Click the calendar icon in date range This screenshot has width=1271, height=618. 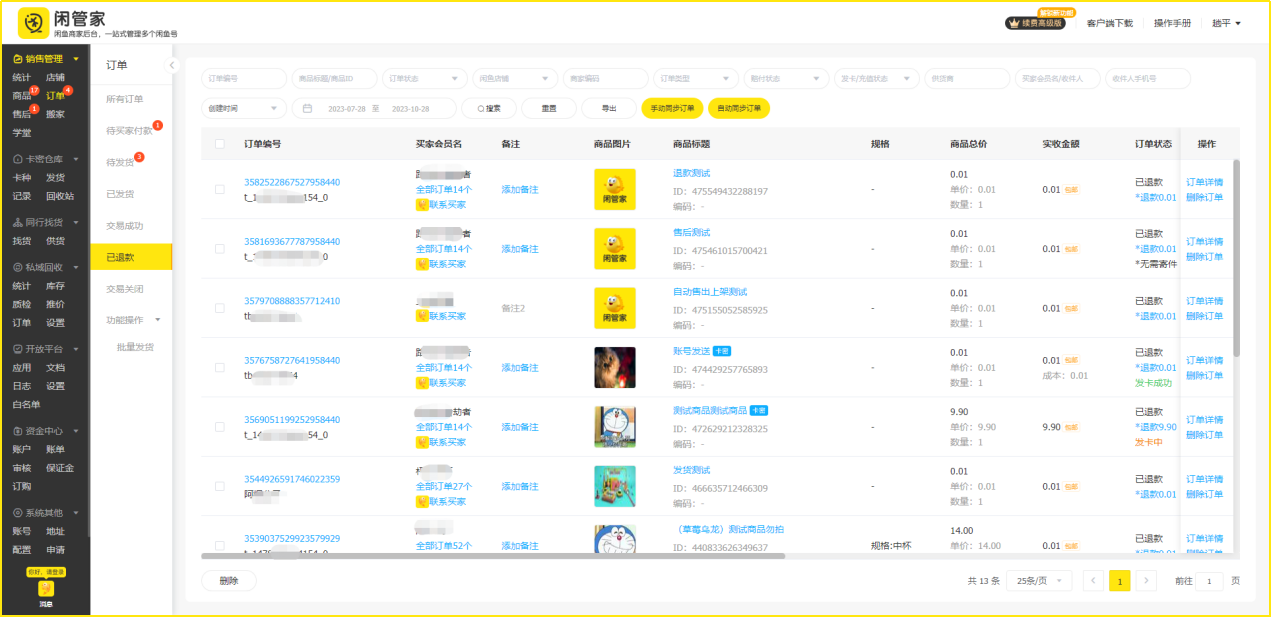click(x=308, y=108)
